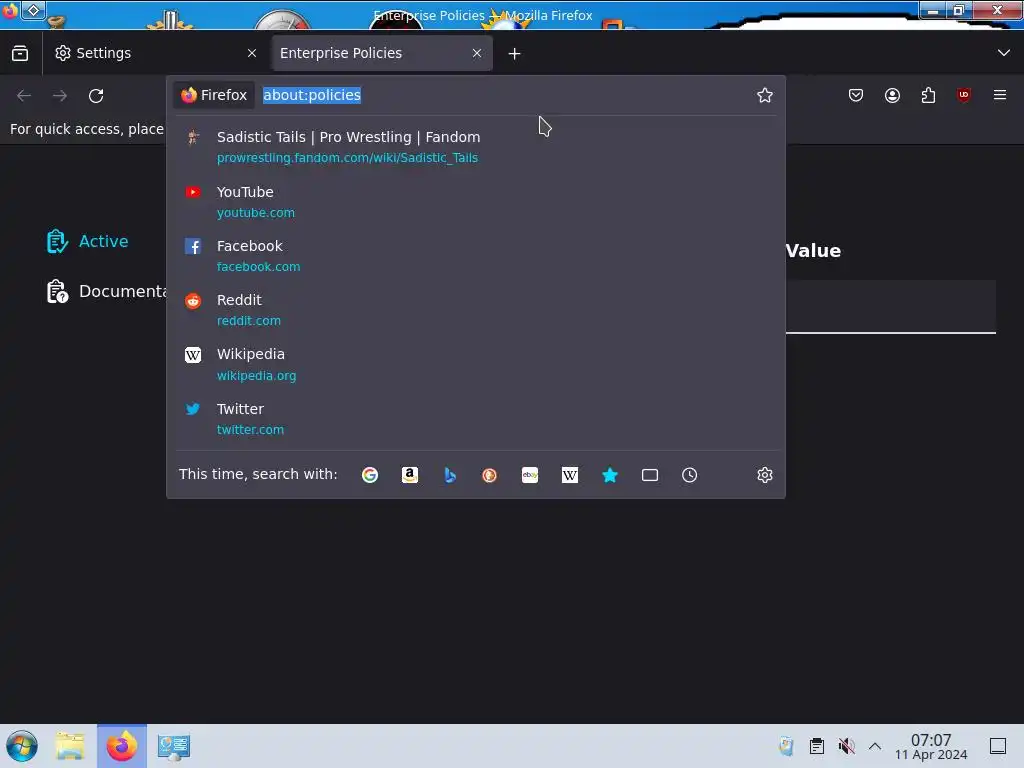1024x768 pixels.
Task: Switch to the Settings tab
Action: point(155,53)
